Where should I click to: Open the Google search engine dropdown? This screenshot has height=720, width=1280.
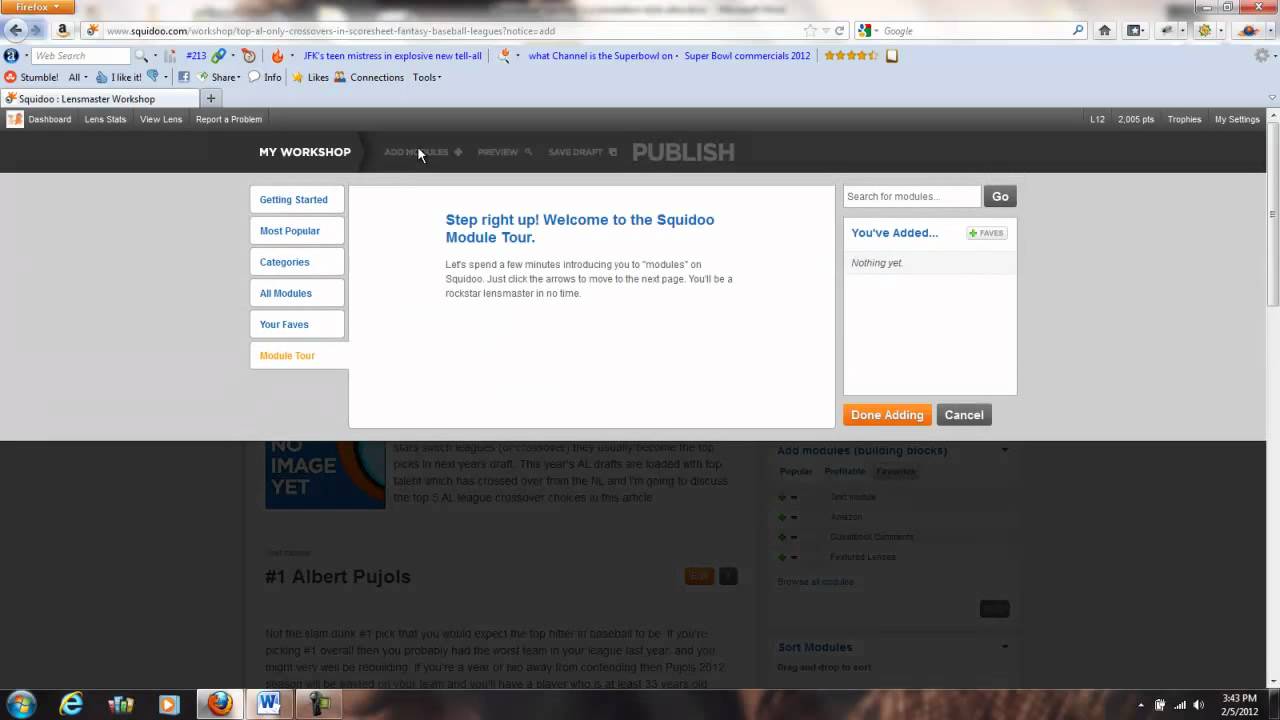click(869, 31)
